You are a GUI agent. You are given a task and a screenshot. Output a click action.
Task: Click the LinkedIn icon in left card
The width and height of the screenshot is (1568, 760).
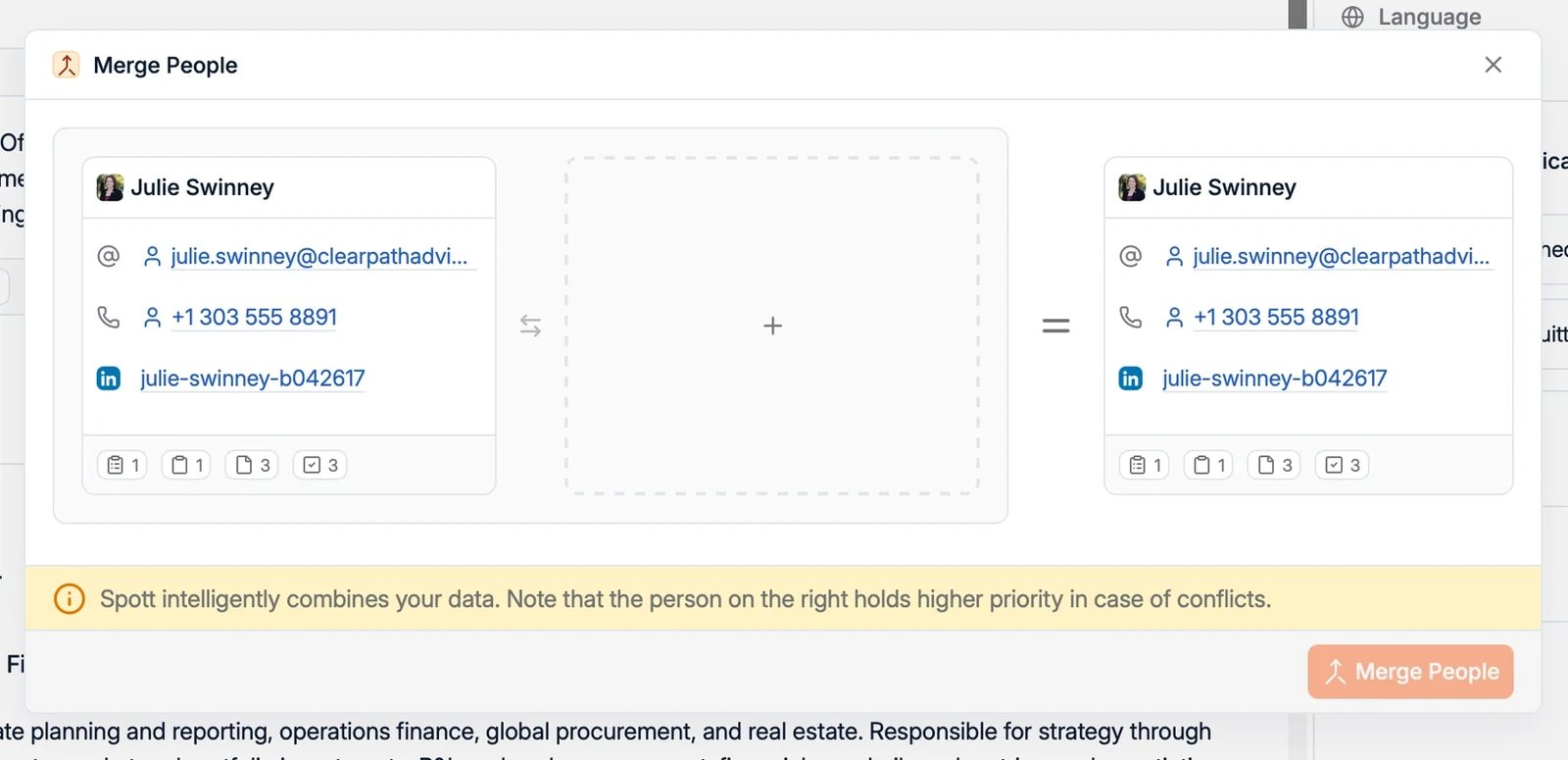point(109,378)
